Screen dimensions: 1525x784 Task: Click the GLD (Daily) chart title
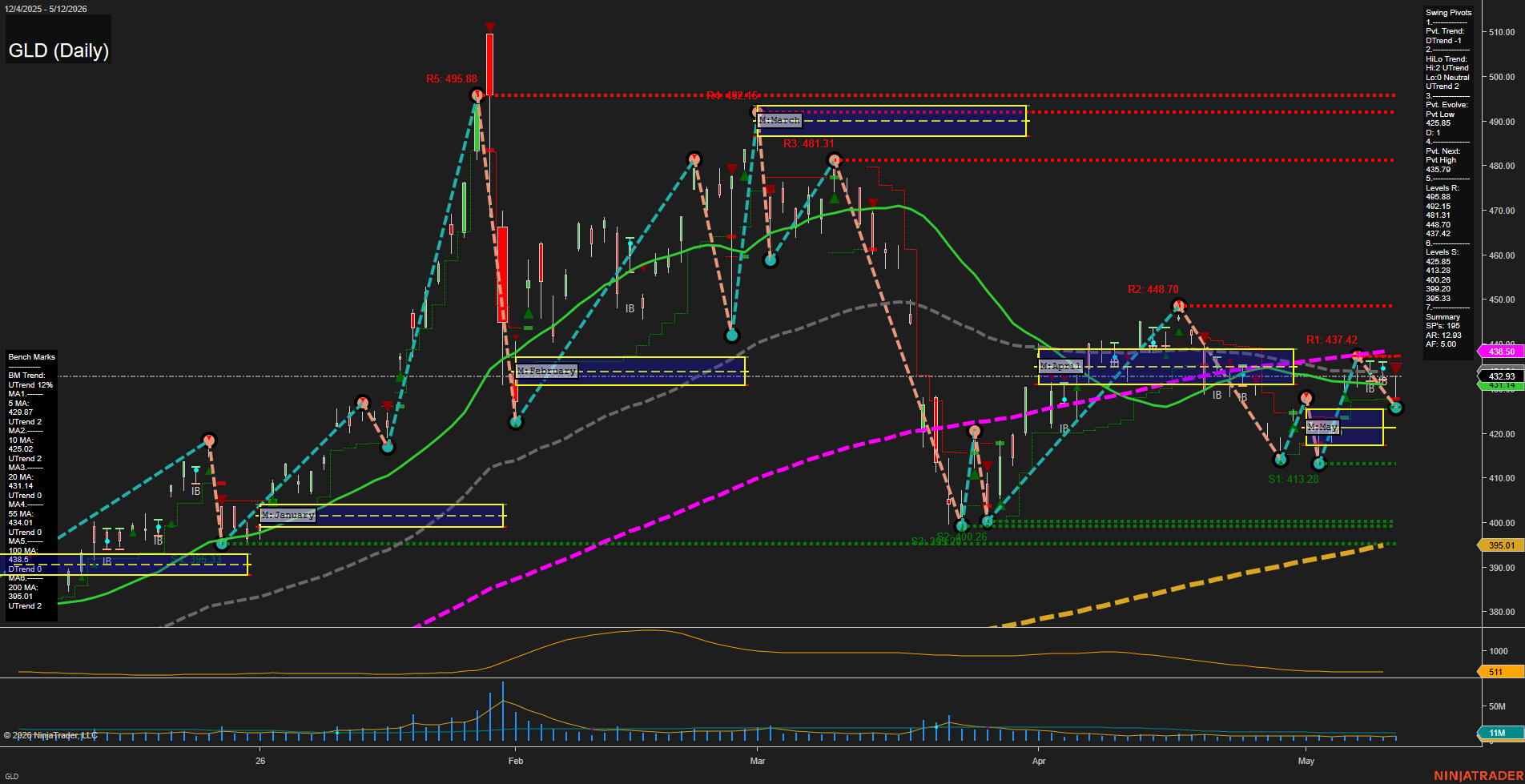[x=58, y=50]
